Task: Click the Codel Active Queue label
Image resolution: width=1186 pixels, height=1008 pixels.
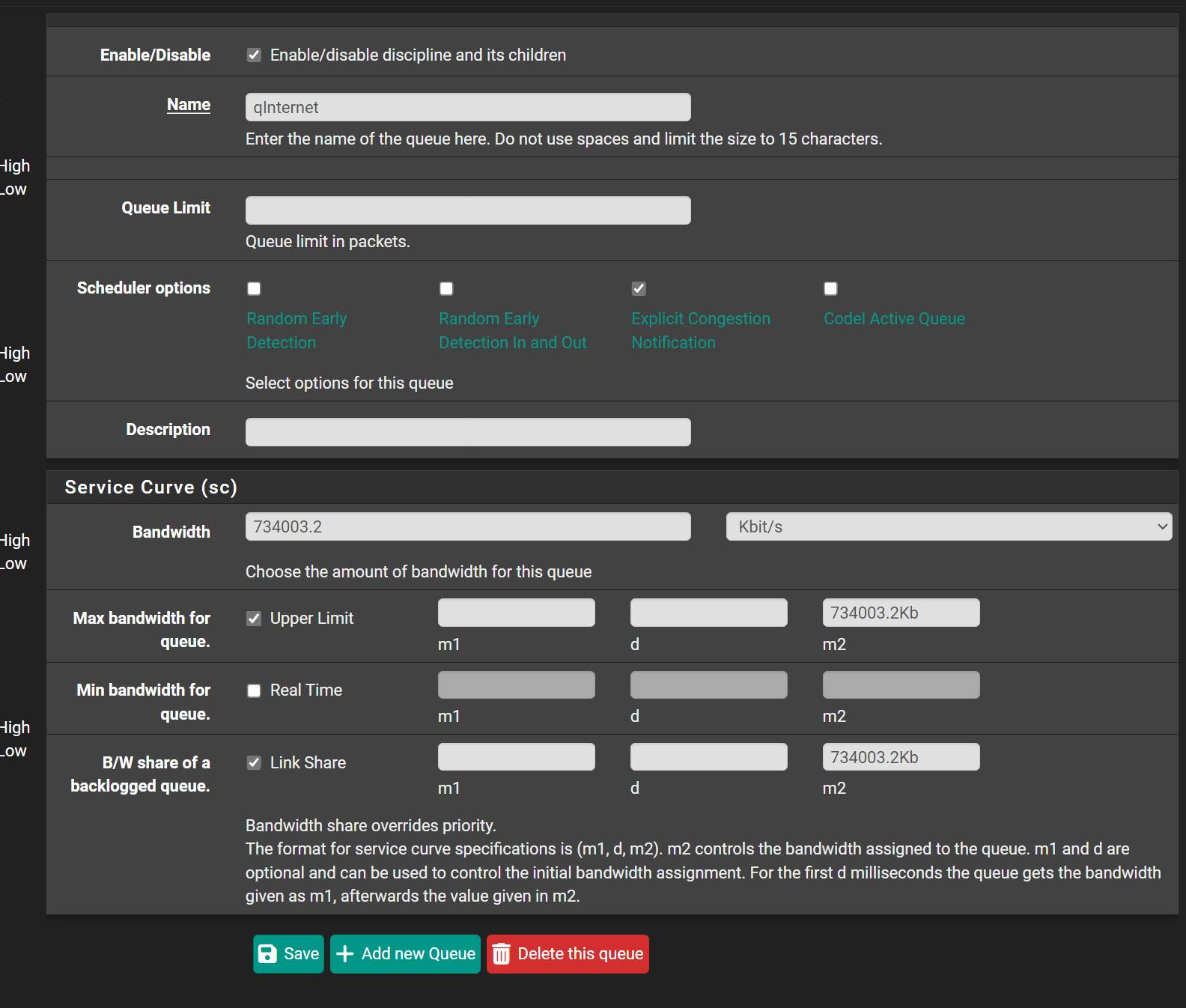Action: pyautogui.click(x=895, y=318)
